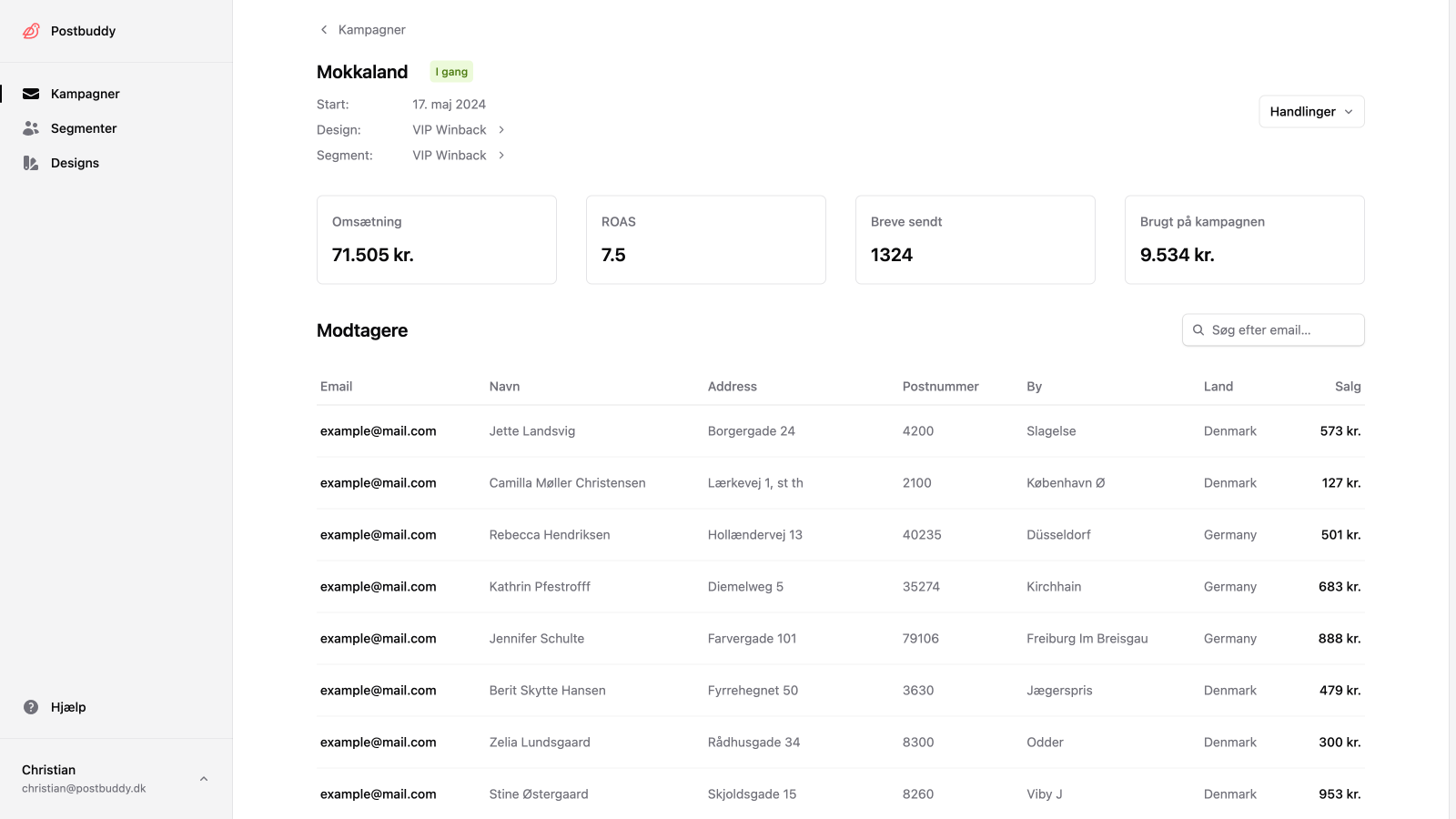Screen dimensions: 1456x819
Task: Click the Kampagner envelope icon in sidebar
Action: click(x=31, y=94)
